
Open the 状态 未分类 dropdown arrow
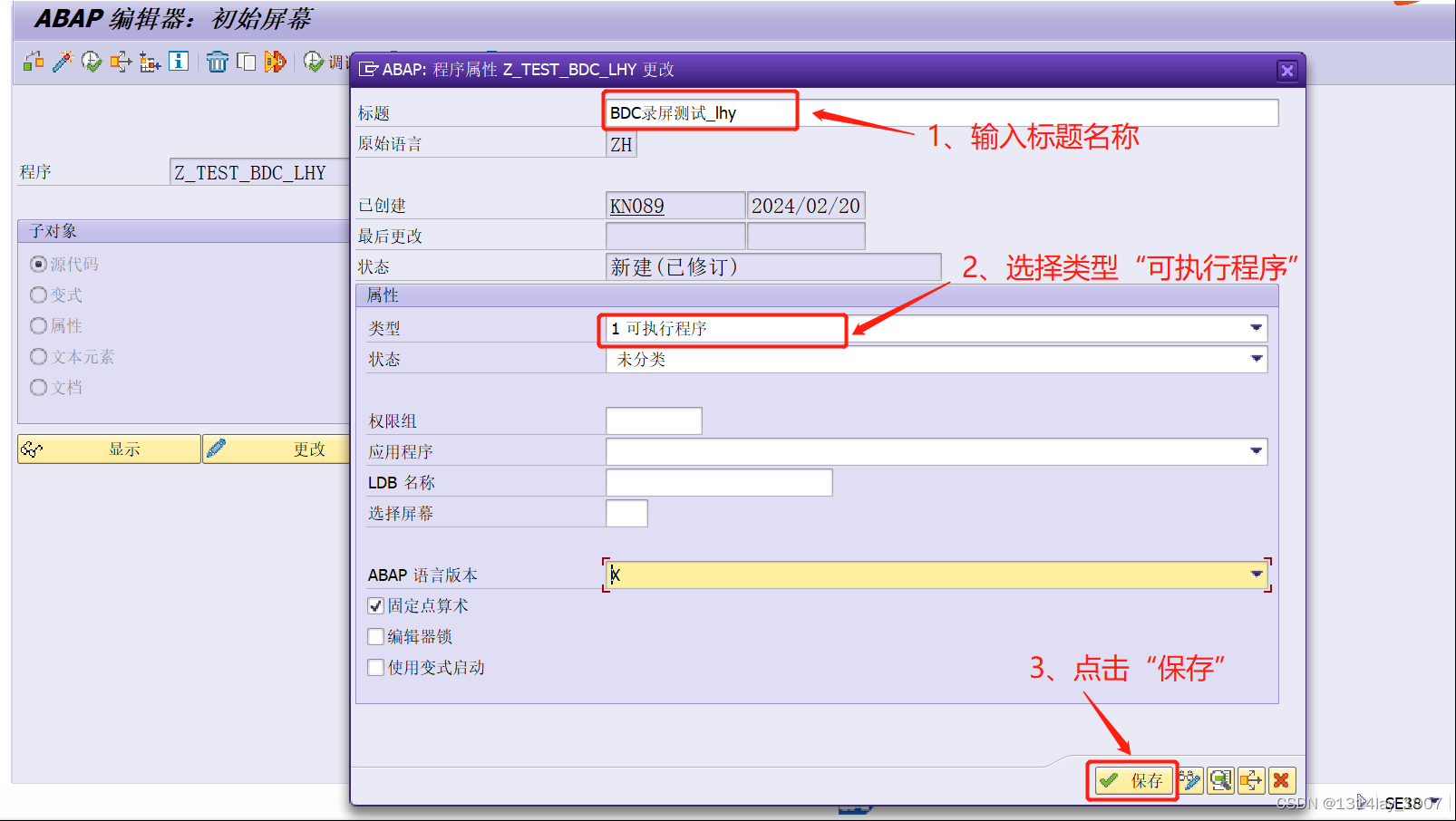click(1256, 359)
